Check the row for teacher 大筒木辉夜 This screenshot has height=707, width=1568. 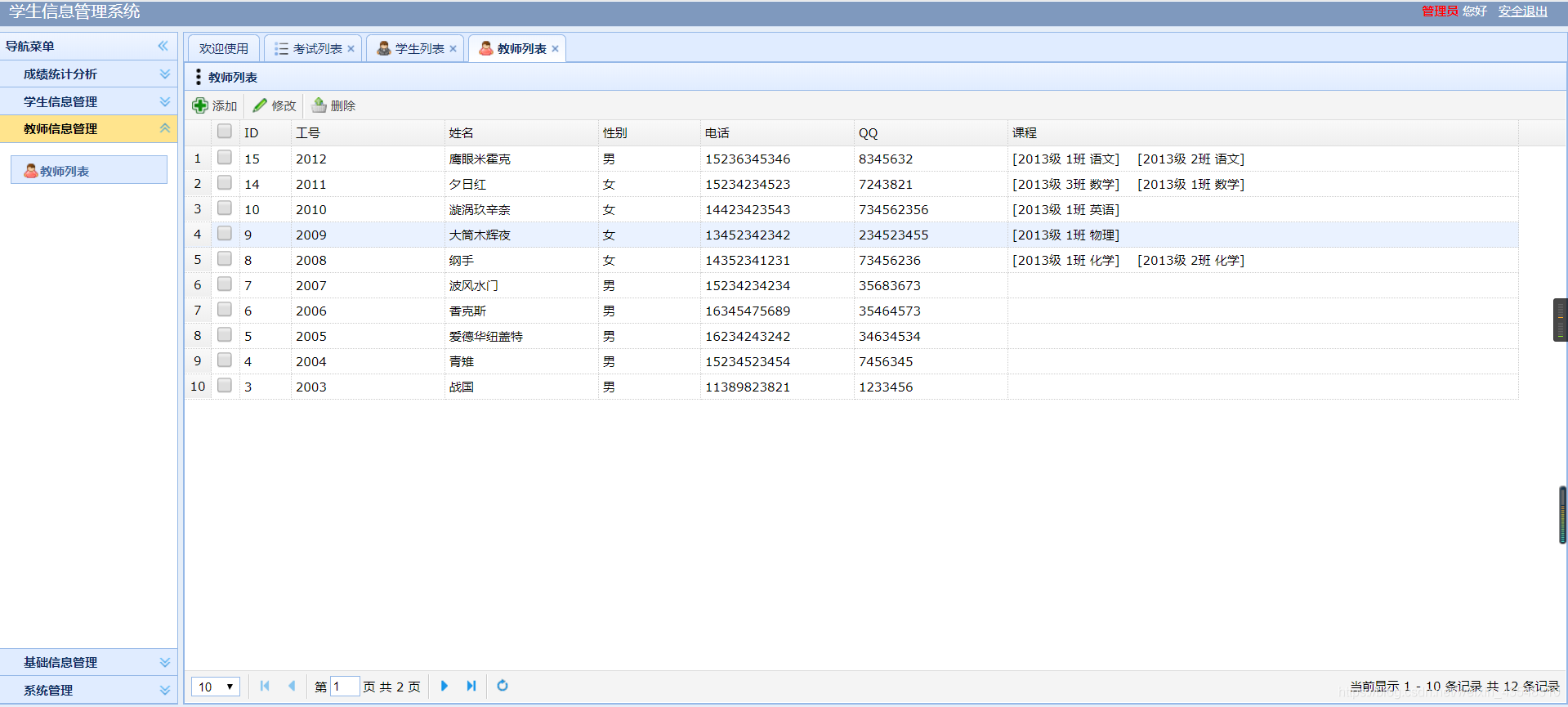point(225,234)
